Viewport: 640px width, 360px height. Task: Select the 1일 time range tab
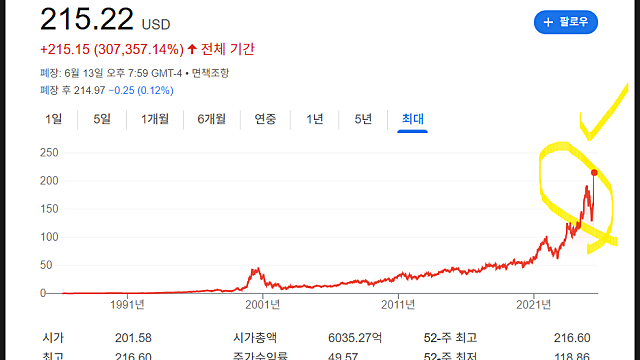(53, 119)
